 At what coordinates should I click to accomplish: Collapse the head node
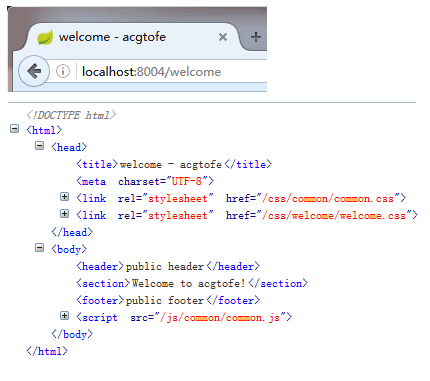(39, 145)
